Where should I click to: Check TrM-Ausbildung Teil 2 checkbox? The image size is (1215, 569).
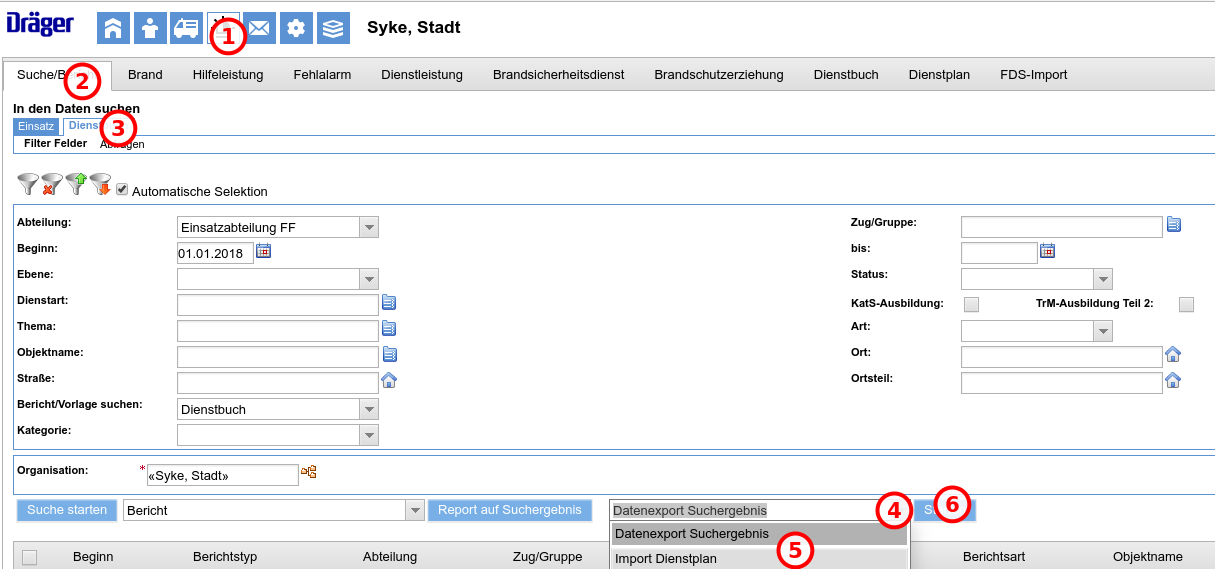click(x=1186, y=304)
